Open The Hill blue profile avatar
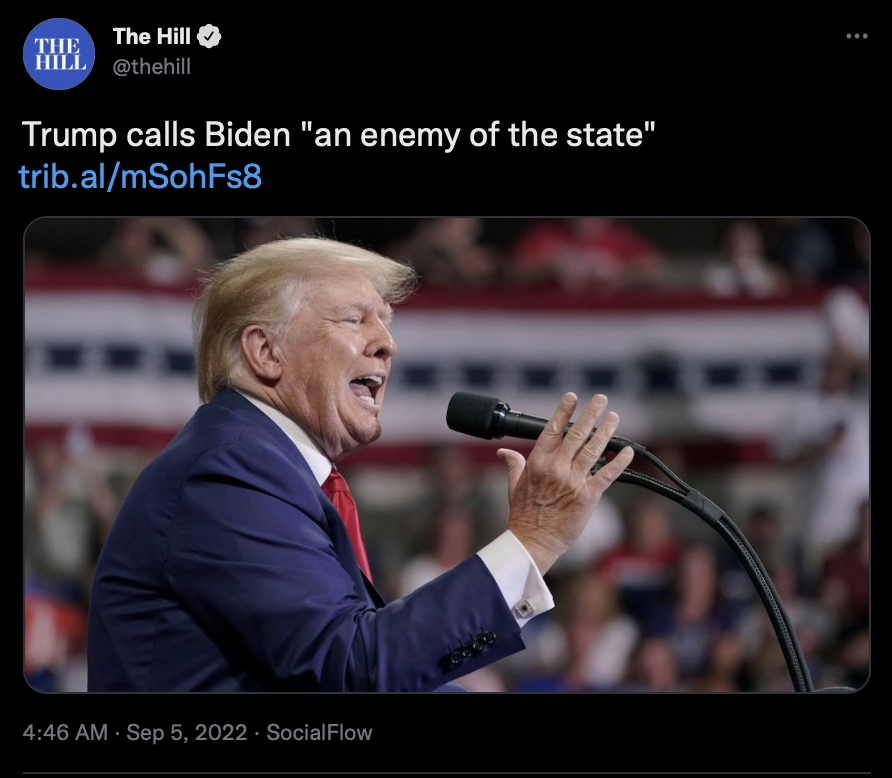Viewport: 892px width, 778px height. click(x=59, y=53)
